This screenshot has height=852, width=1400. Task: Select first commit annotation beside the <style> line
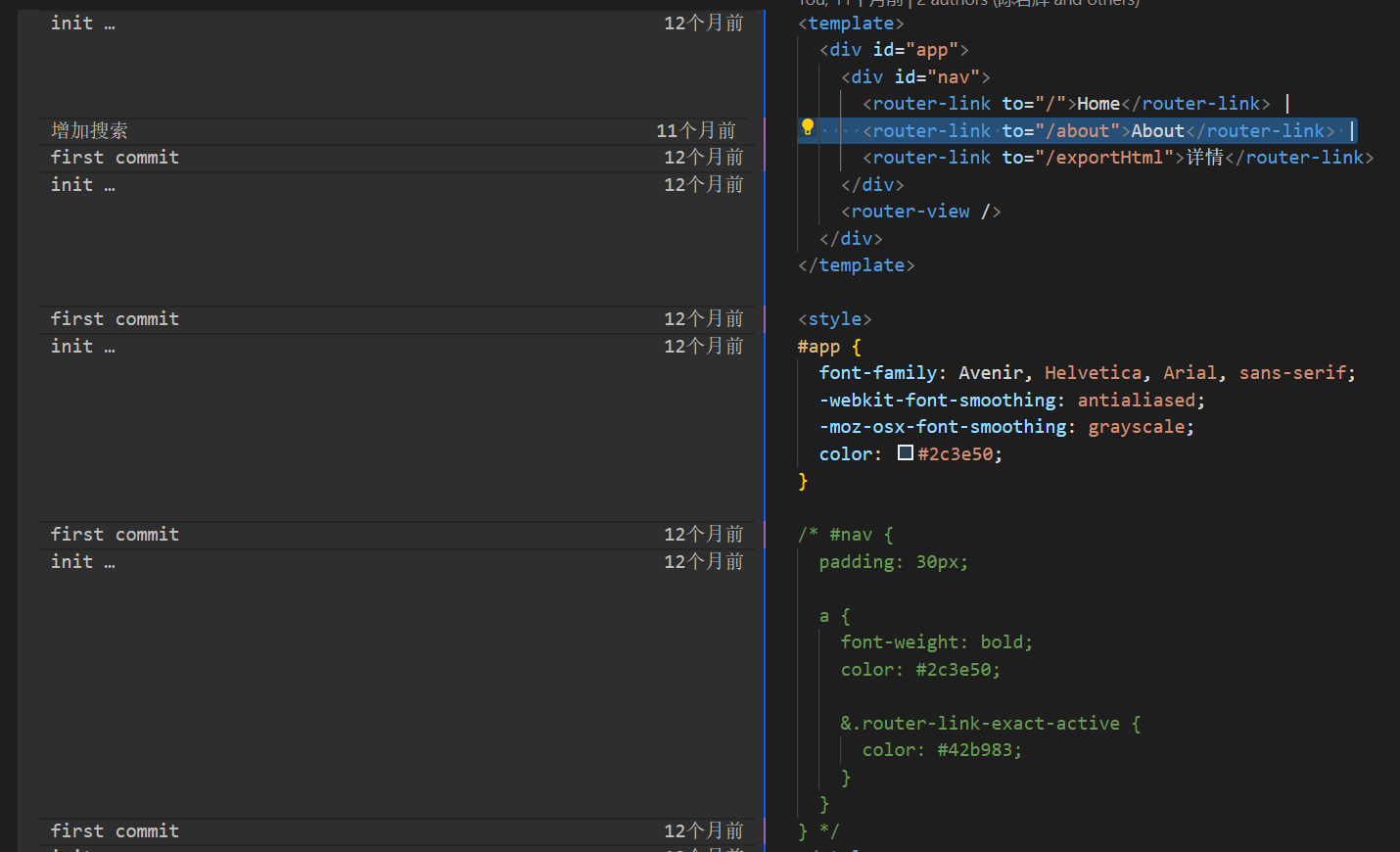pyautogui.click(x=115, y=319)
